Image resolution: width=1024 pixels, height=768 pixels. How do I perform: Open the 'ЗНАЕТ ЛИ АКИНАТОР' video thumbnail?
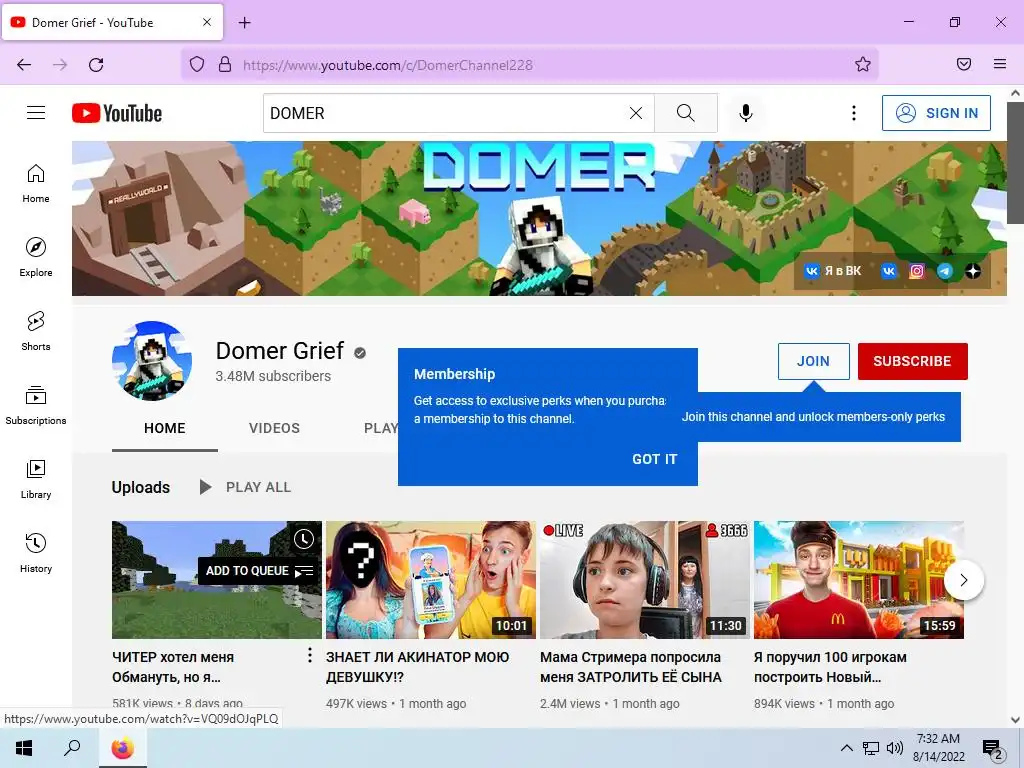[x=430, y=579]
